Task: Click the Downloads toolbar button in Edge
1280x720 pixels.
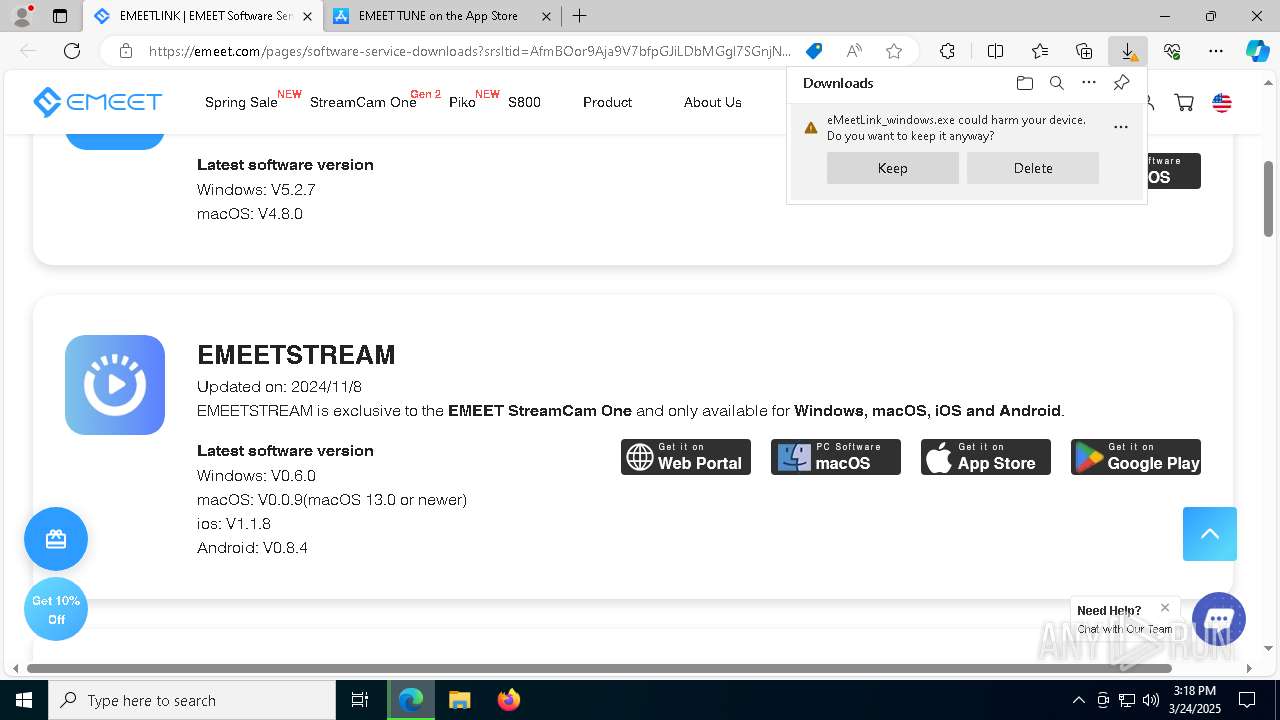Action: pyautogui.click(x=1128, y=51)
